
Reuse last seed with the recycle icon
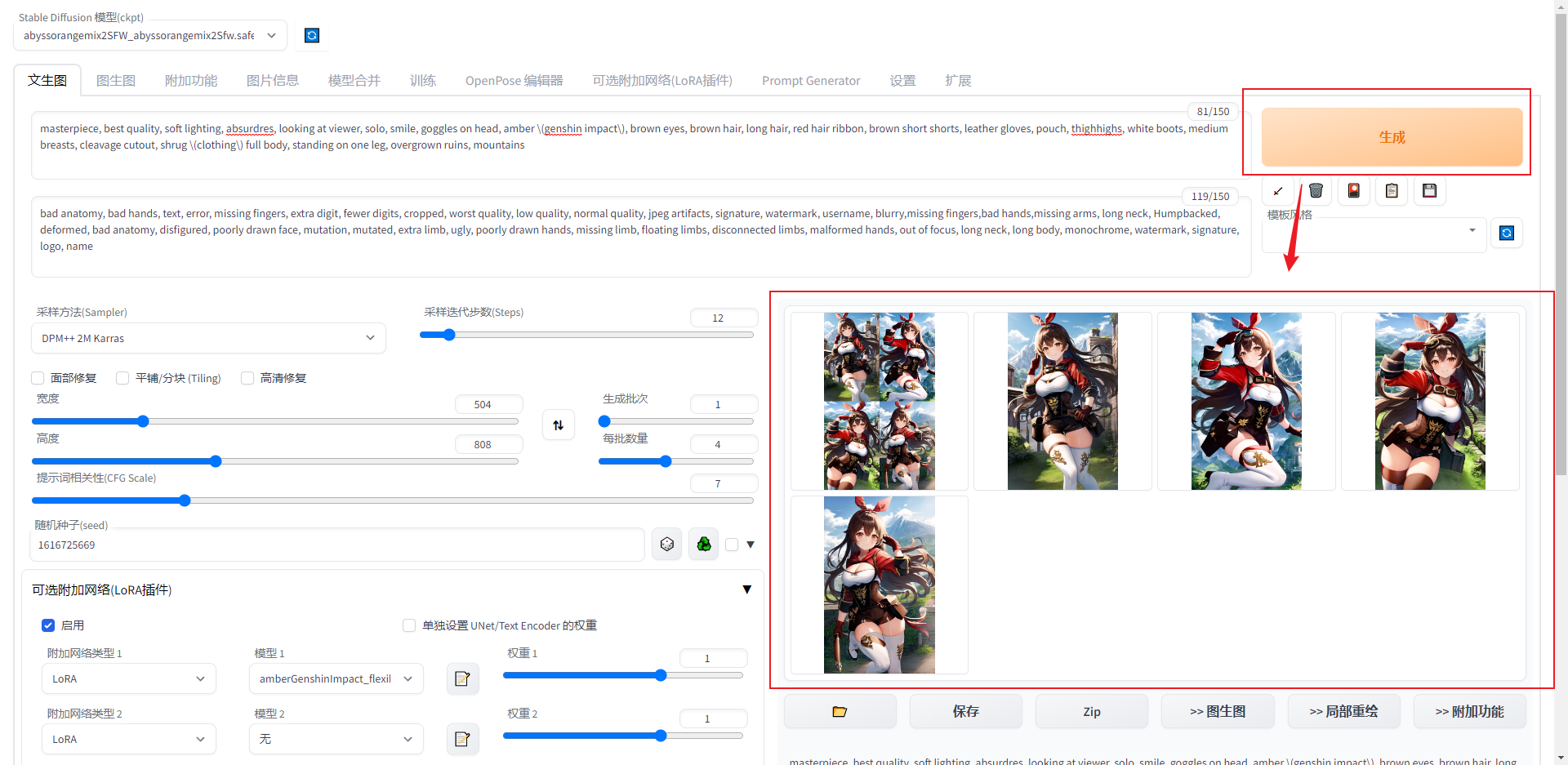pyautogui.click(x=704, y=545)
